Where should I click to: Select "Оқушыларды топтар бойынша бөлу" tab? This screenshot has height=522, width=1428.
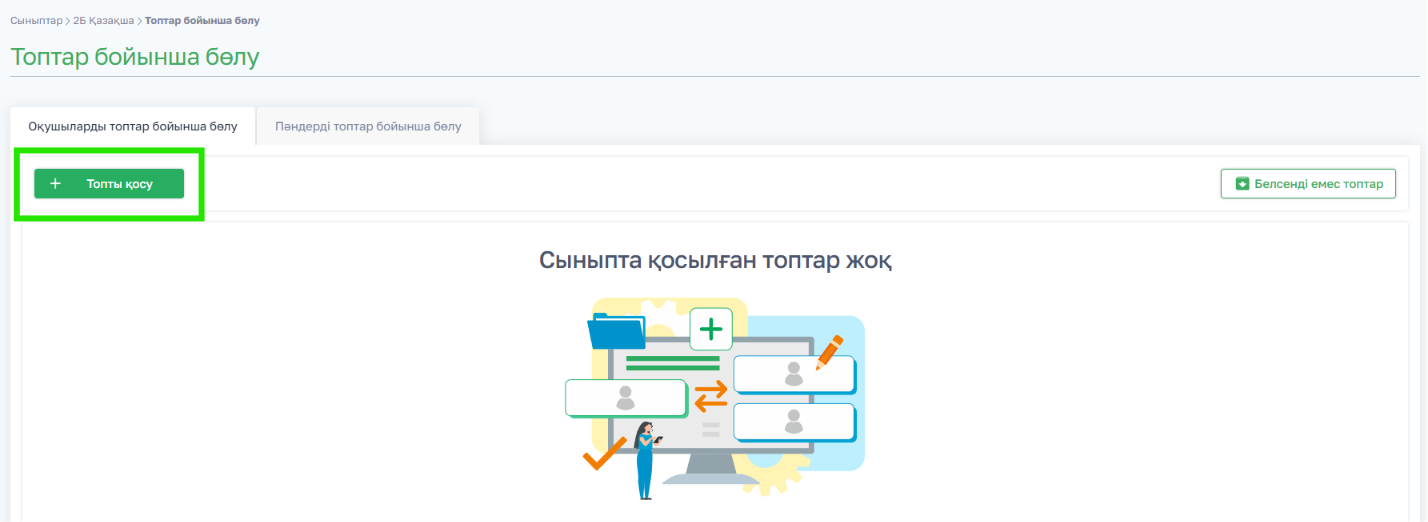133,127
